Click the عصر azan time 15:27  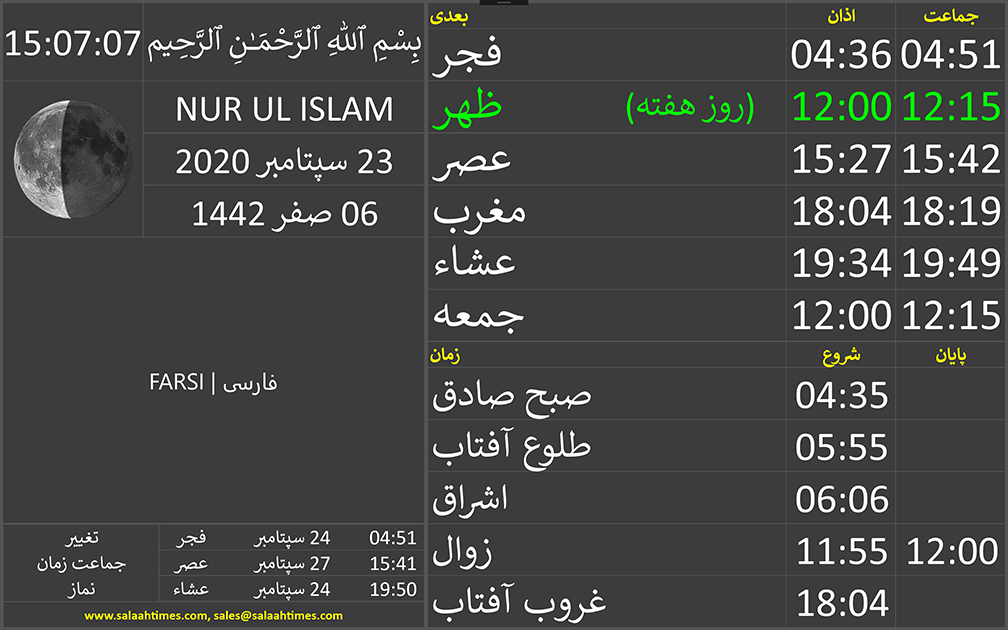[841, 160]
